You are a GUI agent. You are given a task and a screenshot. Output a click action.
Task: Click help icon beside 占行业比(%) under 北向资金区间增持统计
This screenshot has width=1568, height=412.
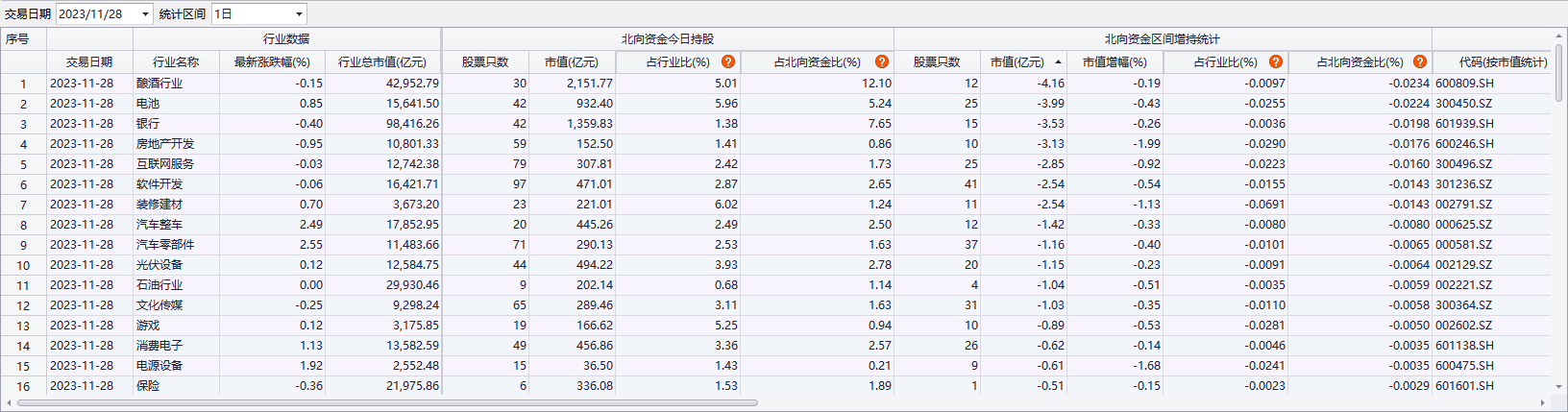click(x=1276, y=61)
